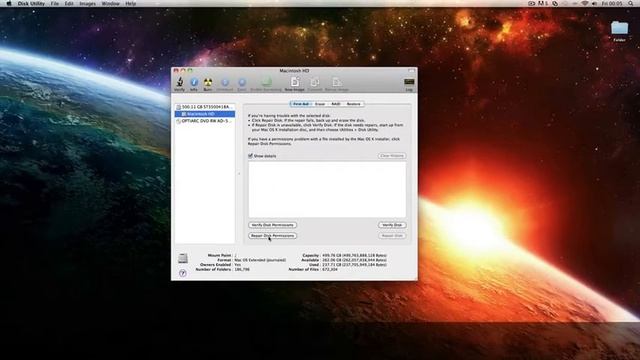Switch to the Restore tab
The width and height of the screenshot is (640, 360).
353,104
